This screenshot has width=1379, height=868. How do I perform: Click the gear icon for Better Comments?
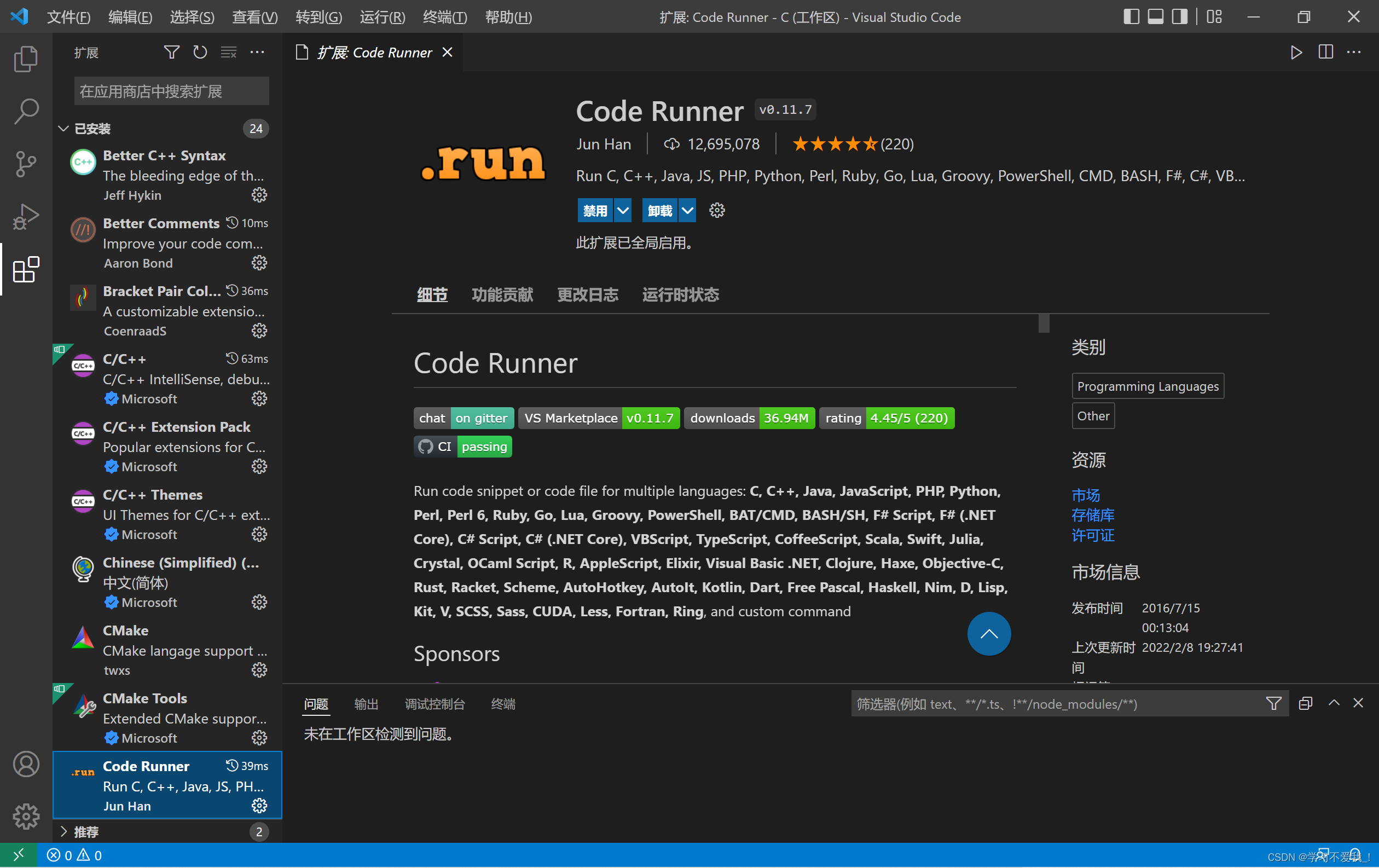[x=259, y=263]
